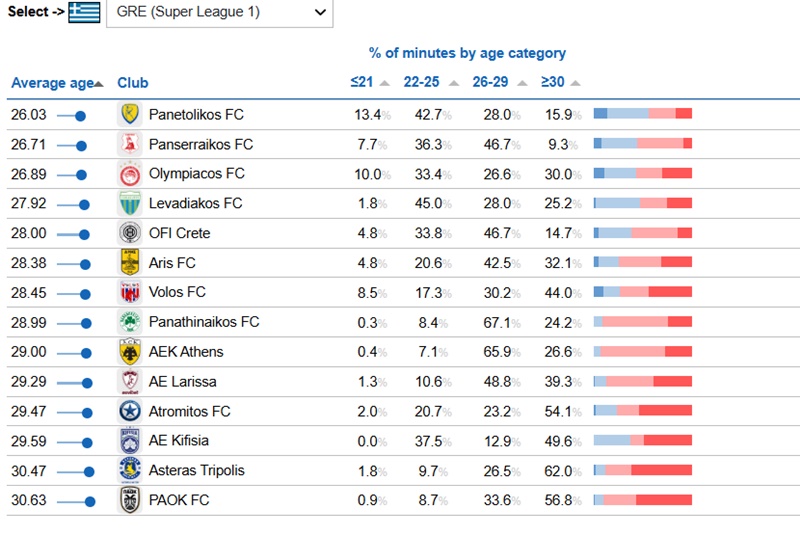This screenshot has width=800, height=535.
Task: Sort by the ≥30 age column
Action: click(x=553, y=83)
